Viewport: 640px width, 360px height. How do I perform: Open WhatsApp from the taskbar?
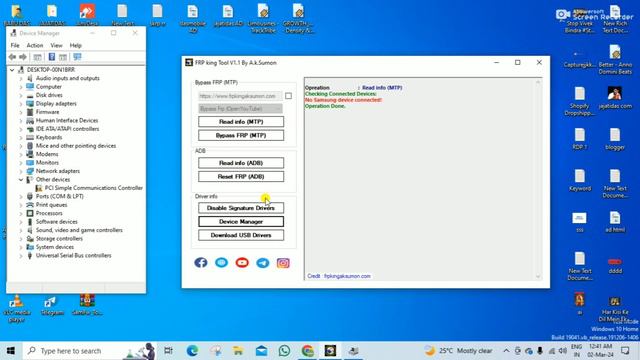[x=284, y=351]
